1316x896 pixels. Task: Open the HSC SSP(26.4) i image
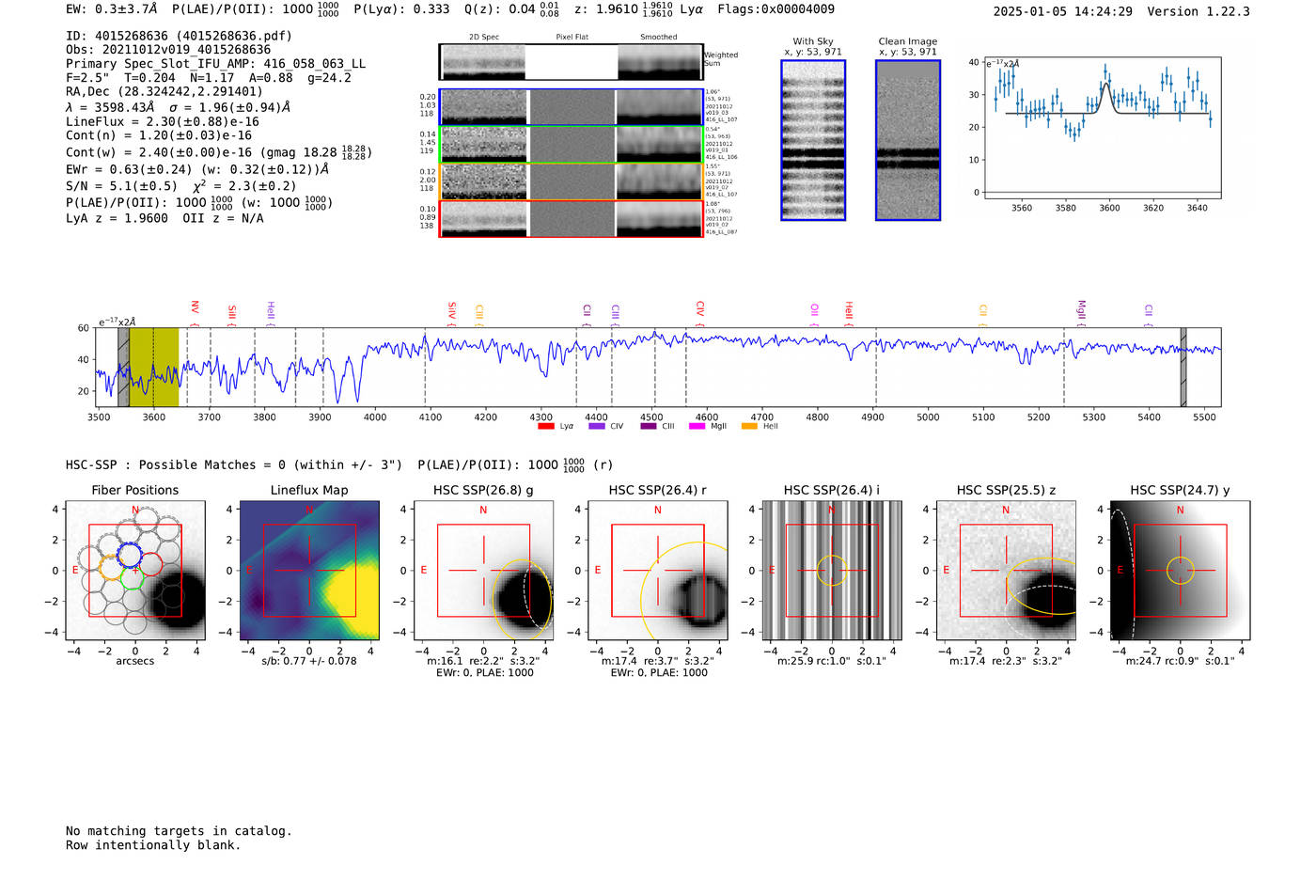click(x=832, y=571)
